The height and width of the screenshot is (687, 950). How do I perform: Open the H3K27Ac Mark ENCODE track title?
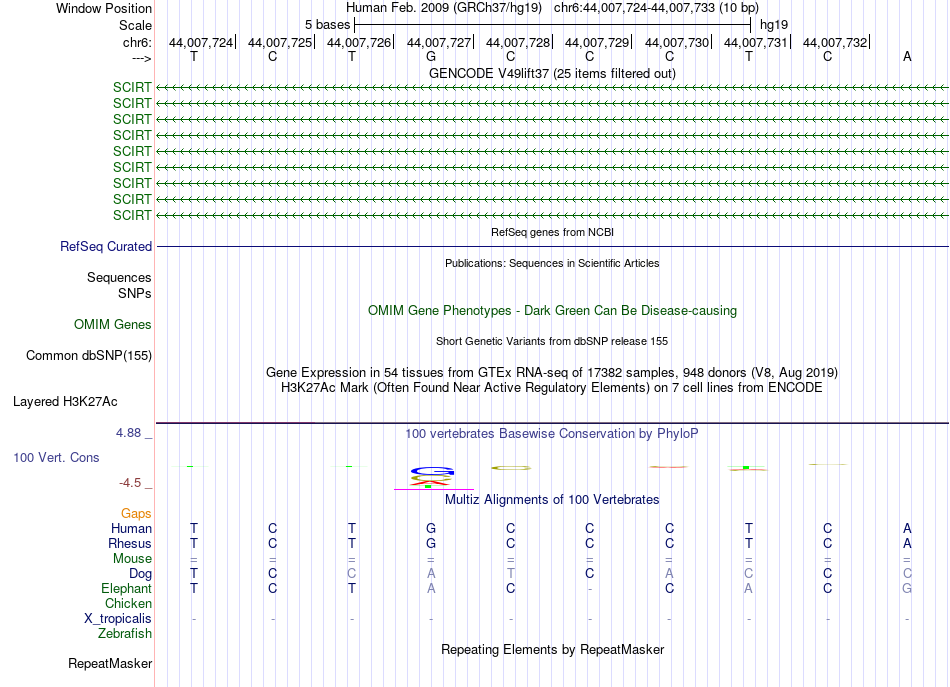(552, 387)
